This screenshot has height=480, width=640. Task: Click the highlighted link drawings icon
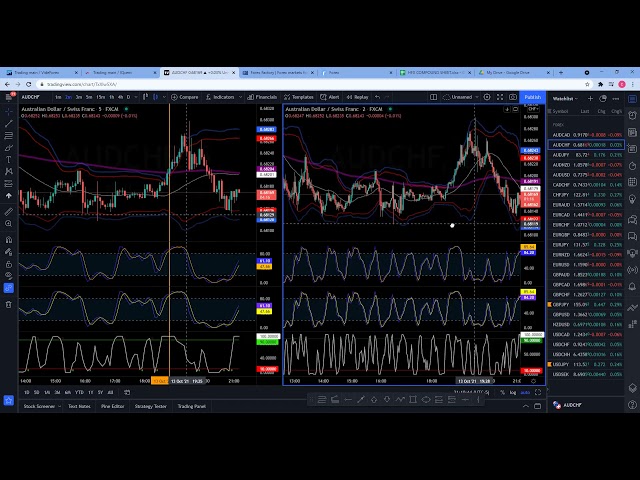coord(9,288)
